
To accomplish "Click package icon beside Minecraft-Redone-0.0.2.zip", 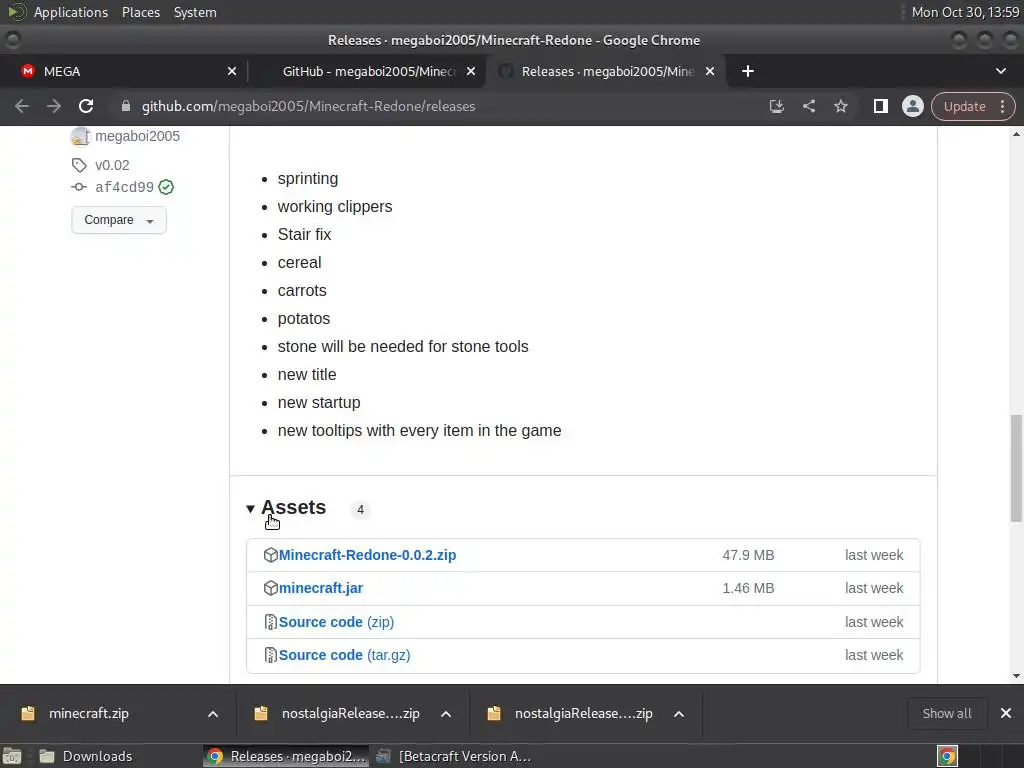I will click(270, 555).
